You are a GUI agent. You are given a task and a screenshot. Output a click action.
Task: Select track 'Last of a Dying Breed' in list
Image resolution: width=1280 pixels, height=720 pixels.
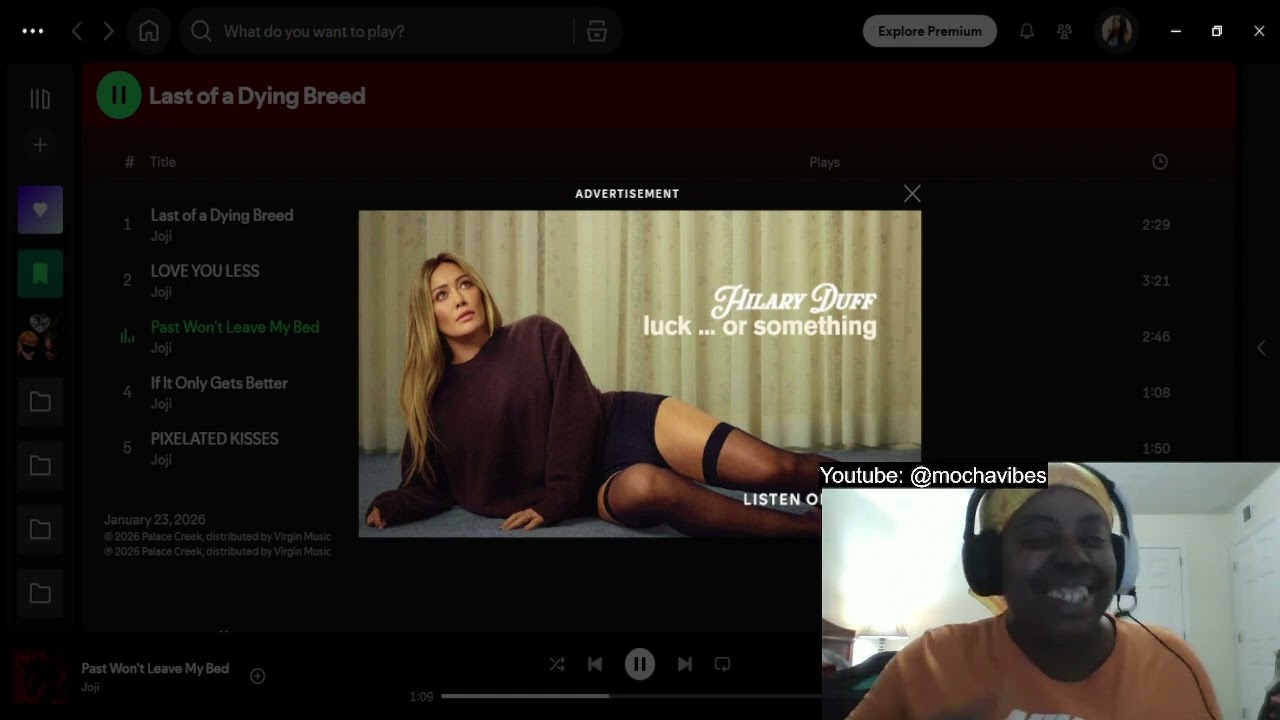click(x=222, y=215)
